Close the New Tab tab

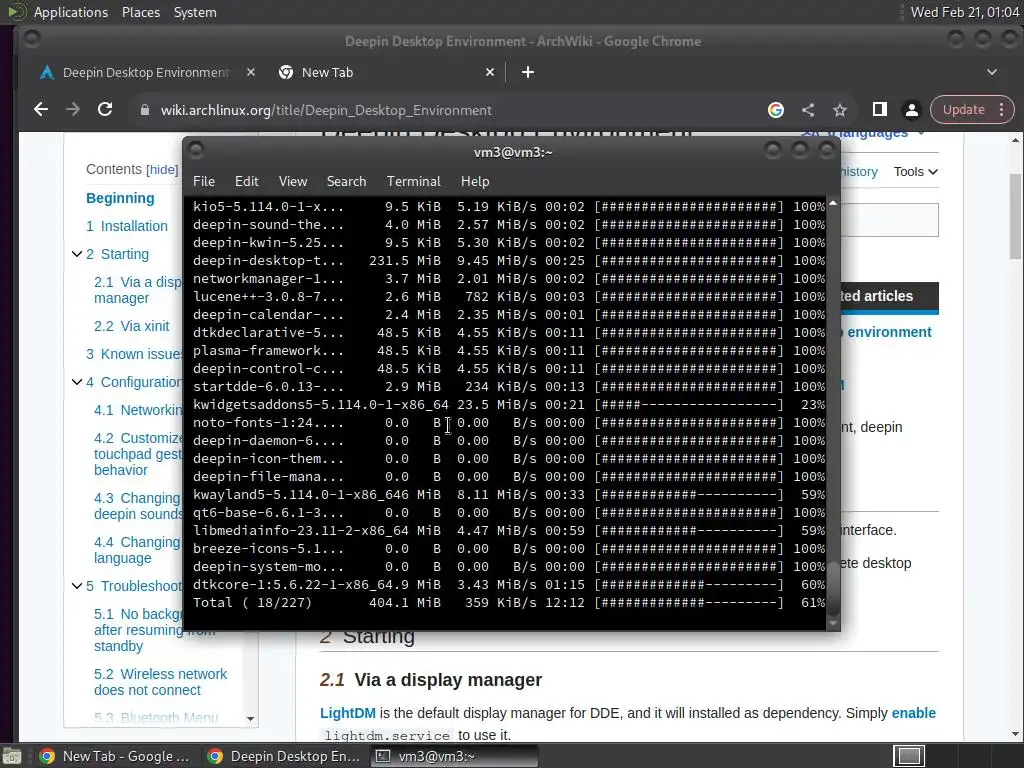coord(490,72)
